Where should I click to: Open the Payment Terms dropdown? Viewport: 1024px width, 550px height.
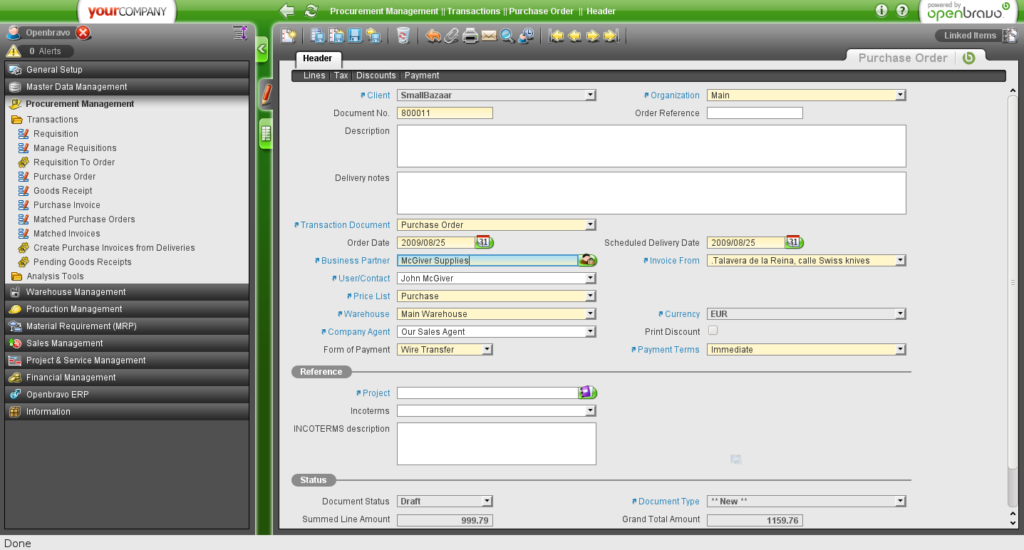(901, 349)
